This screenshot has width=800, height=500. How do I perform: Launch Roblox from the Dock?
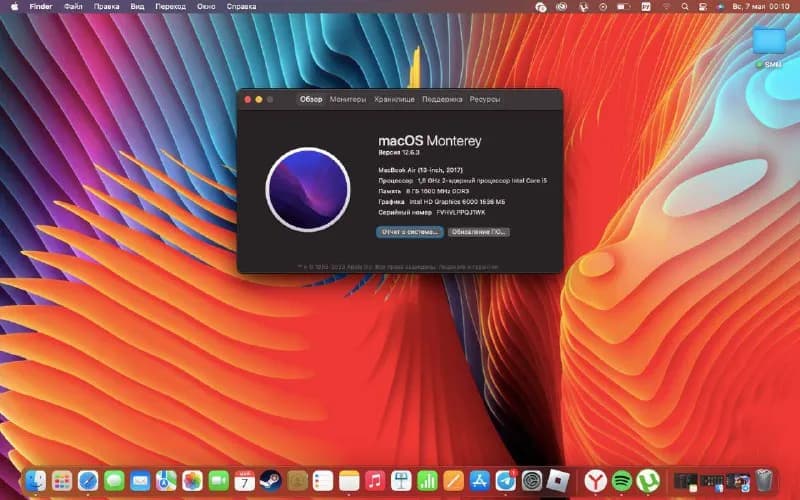coord(558,481)
